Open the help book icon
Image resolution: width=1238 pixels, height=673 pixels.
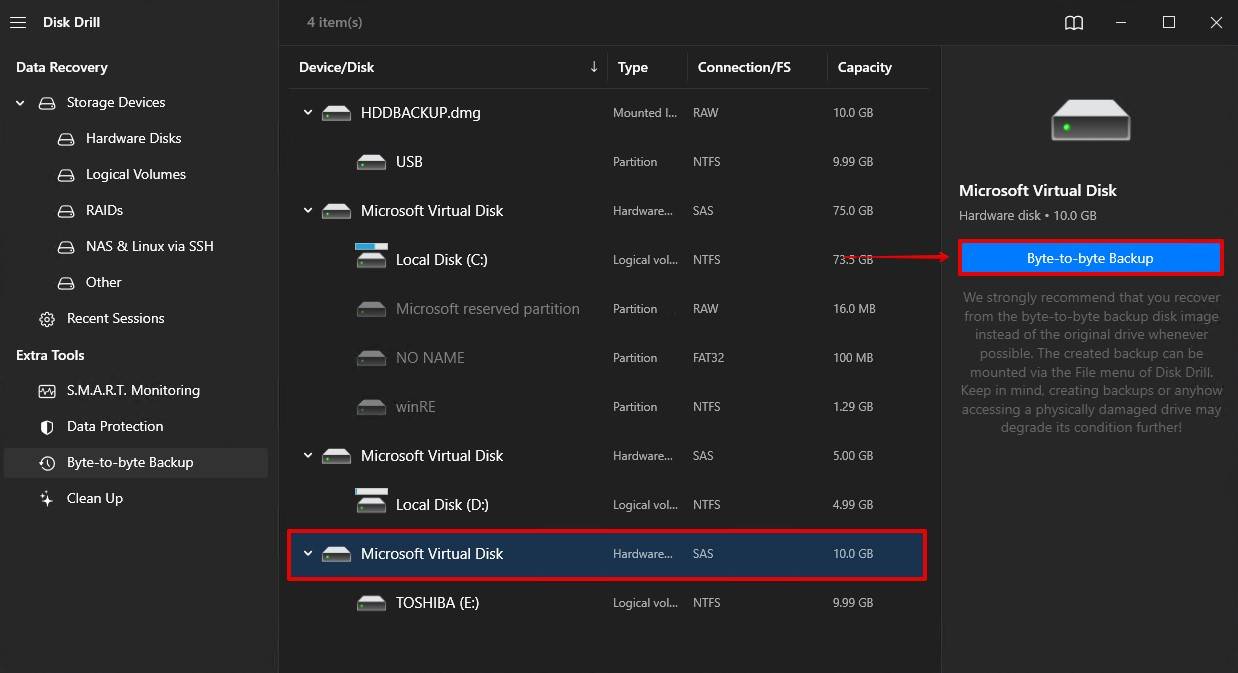tap(1074, 23)
